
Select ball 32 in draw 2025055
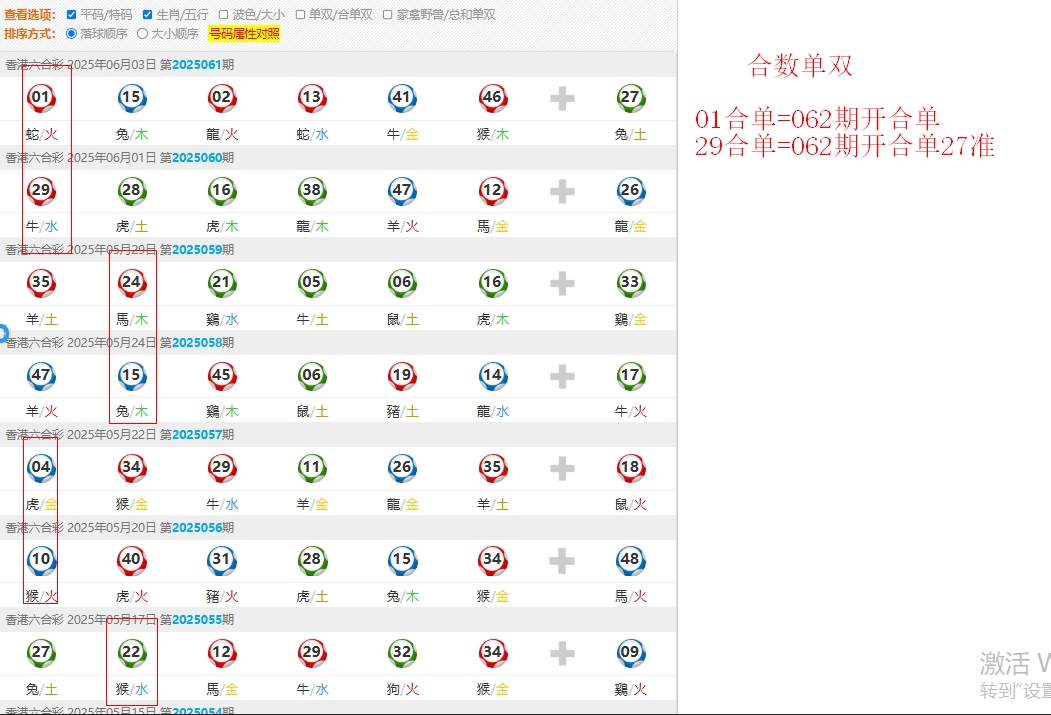(x=402, y=653)
